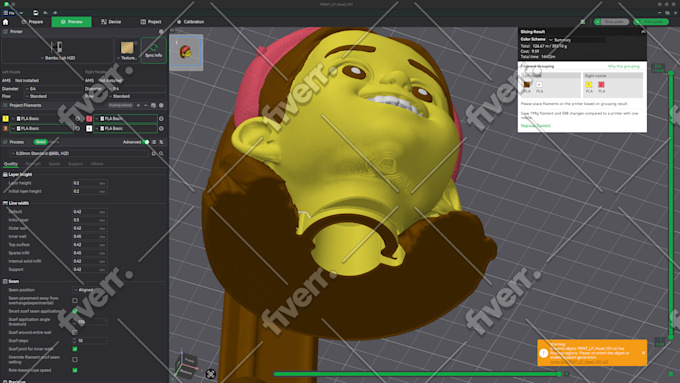Click the warning exclamation icon in the notification
680x383 pixels.
click(x=543, y=353)
